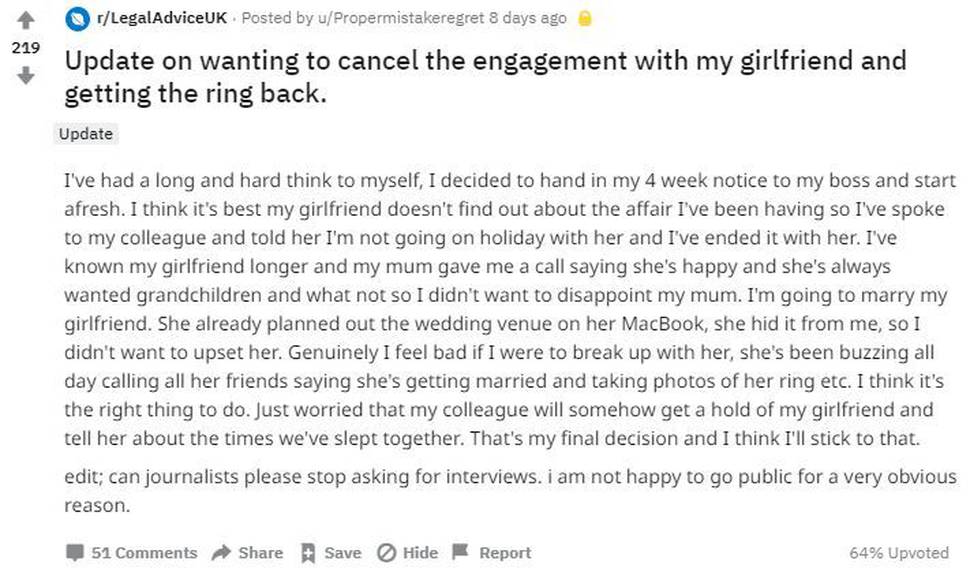Click the "64% Upvoted" text

(x=899, y=552)
